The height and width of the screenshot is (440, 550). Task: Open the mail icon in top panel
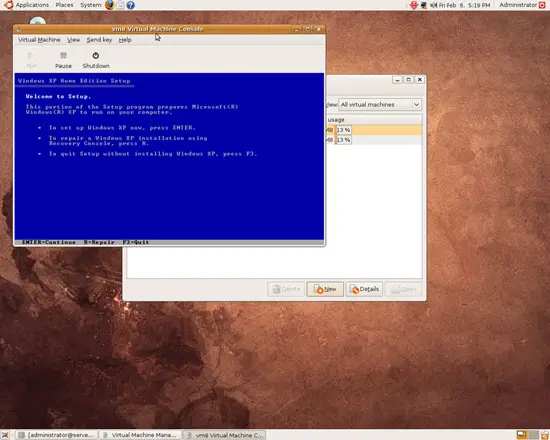120,5
